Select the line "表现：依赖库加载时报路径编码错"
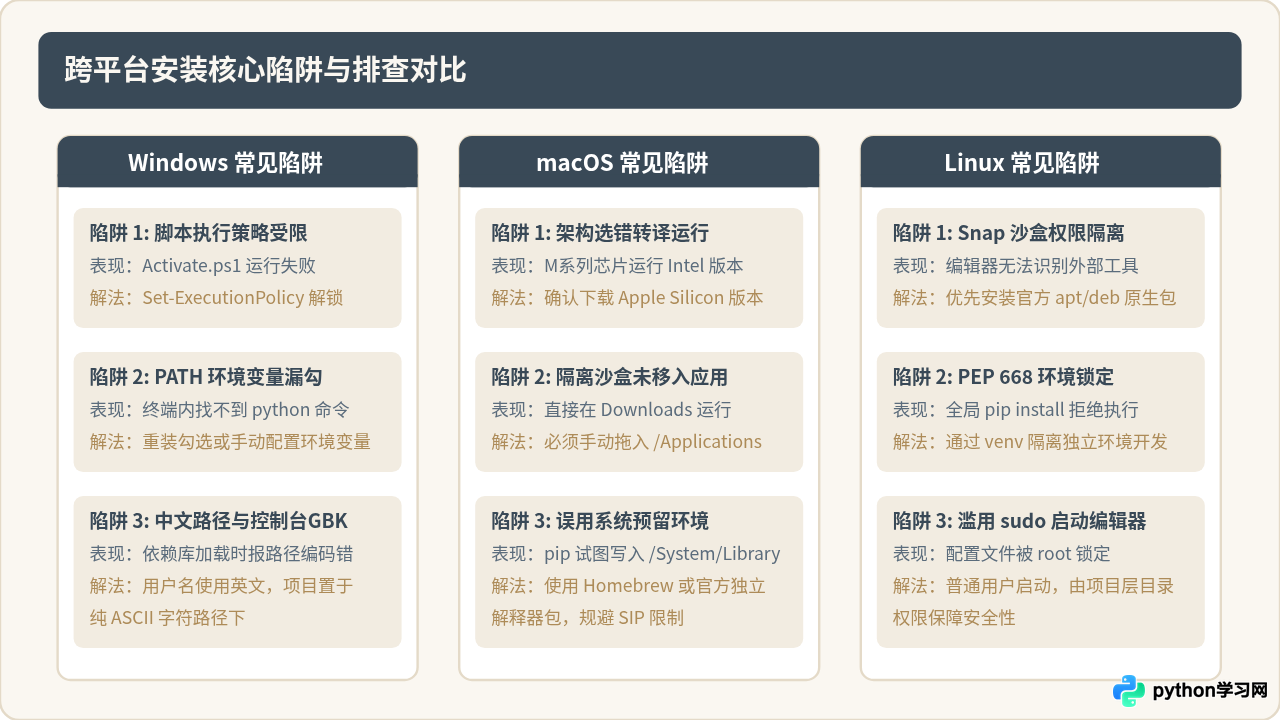1280x720 pixels. pos(221,554)
